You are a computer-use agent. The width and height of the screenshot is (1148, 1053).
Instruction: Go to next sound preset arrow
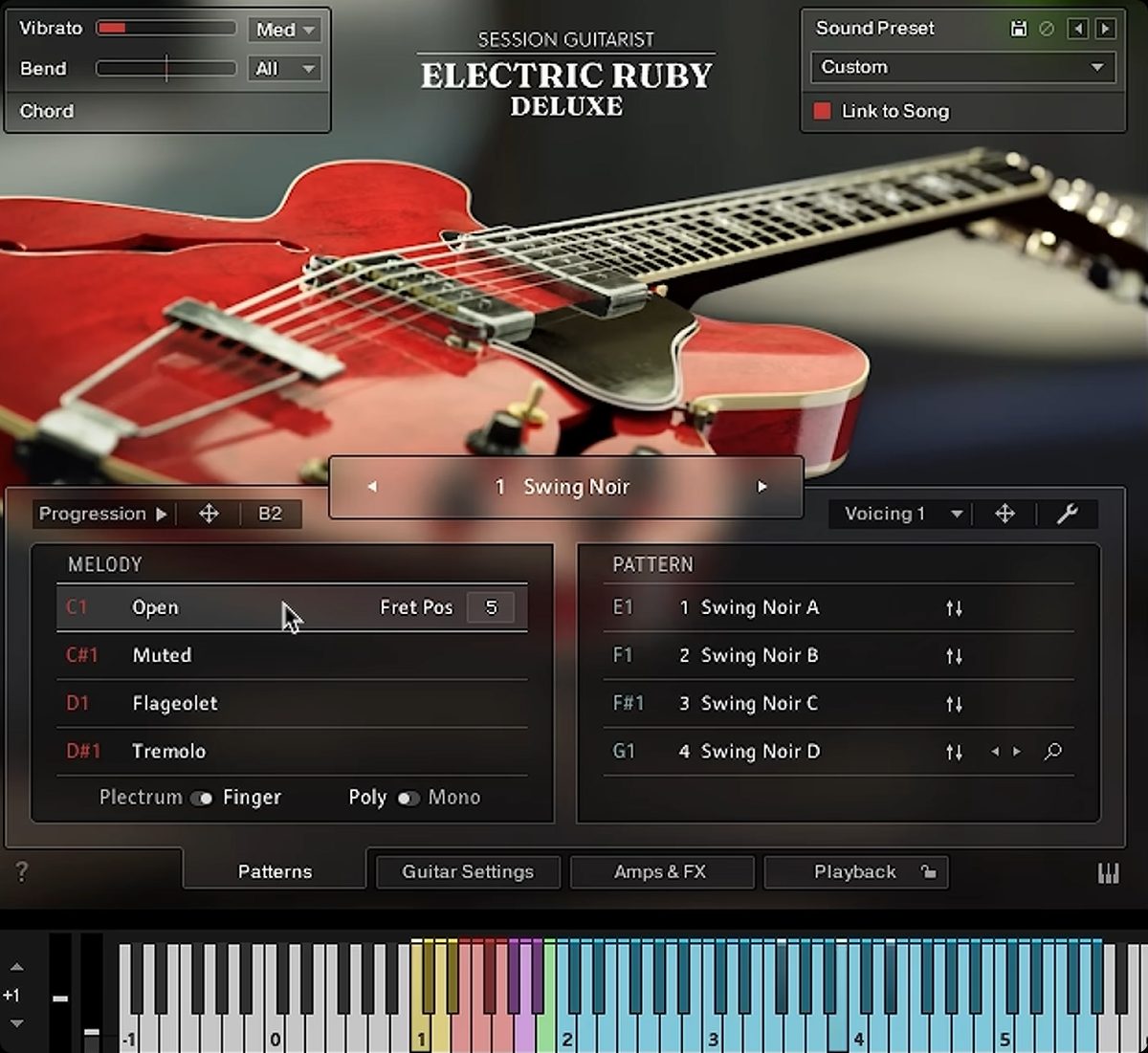[x=1106, y=29]
